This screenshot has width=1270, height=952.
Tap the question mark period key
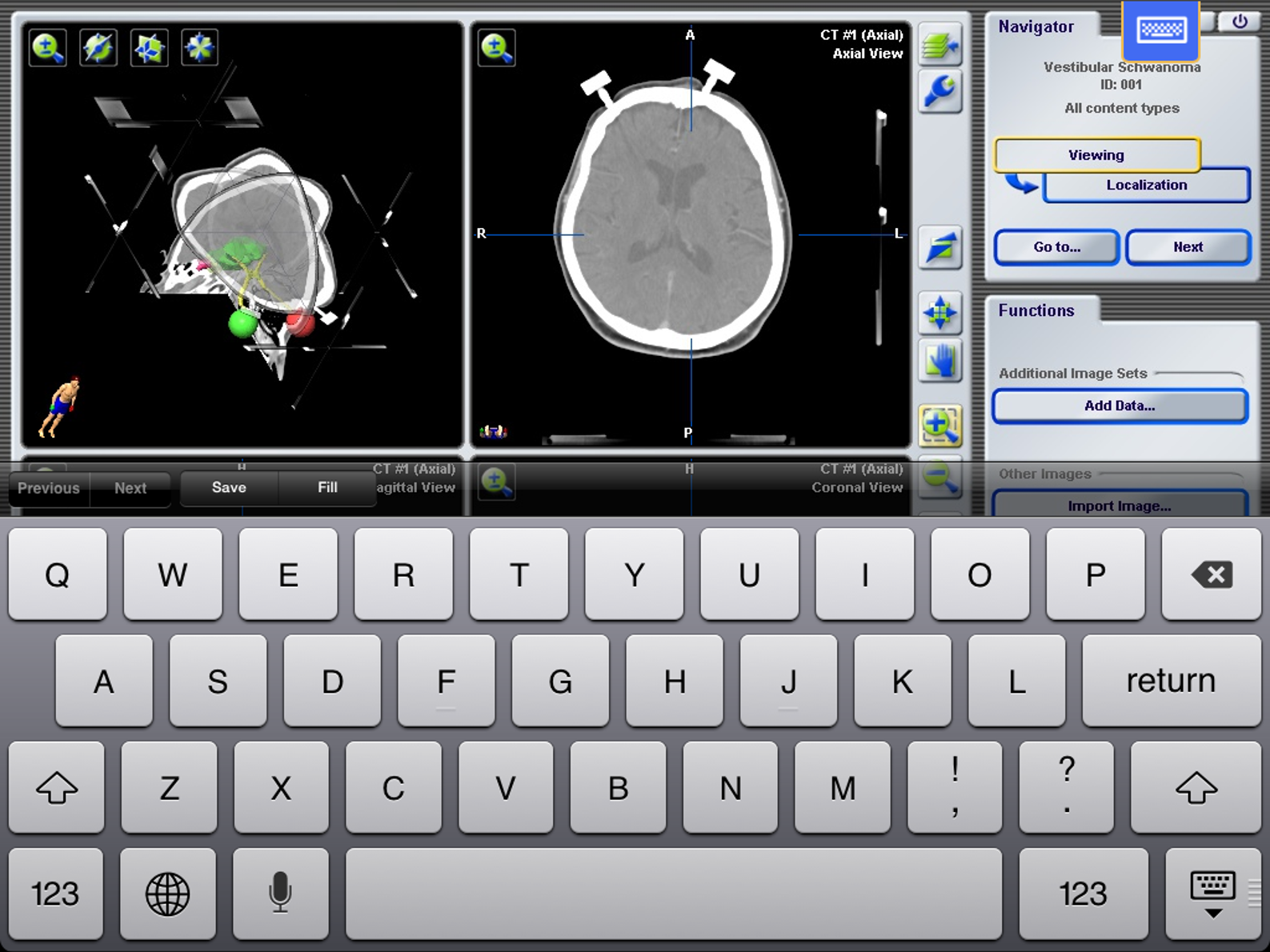[x=1067, y=787]
